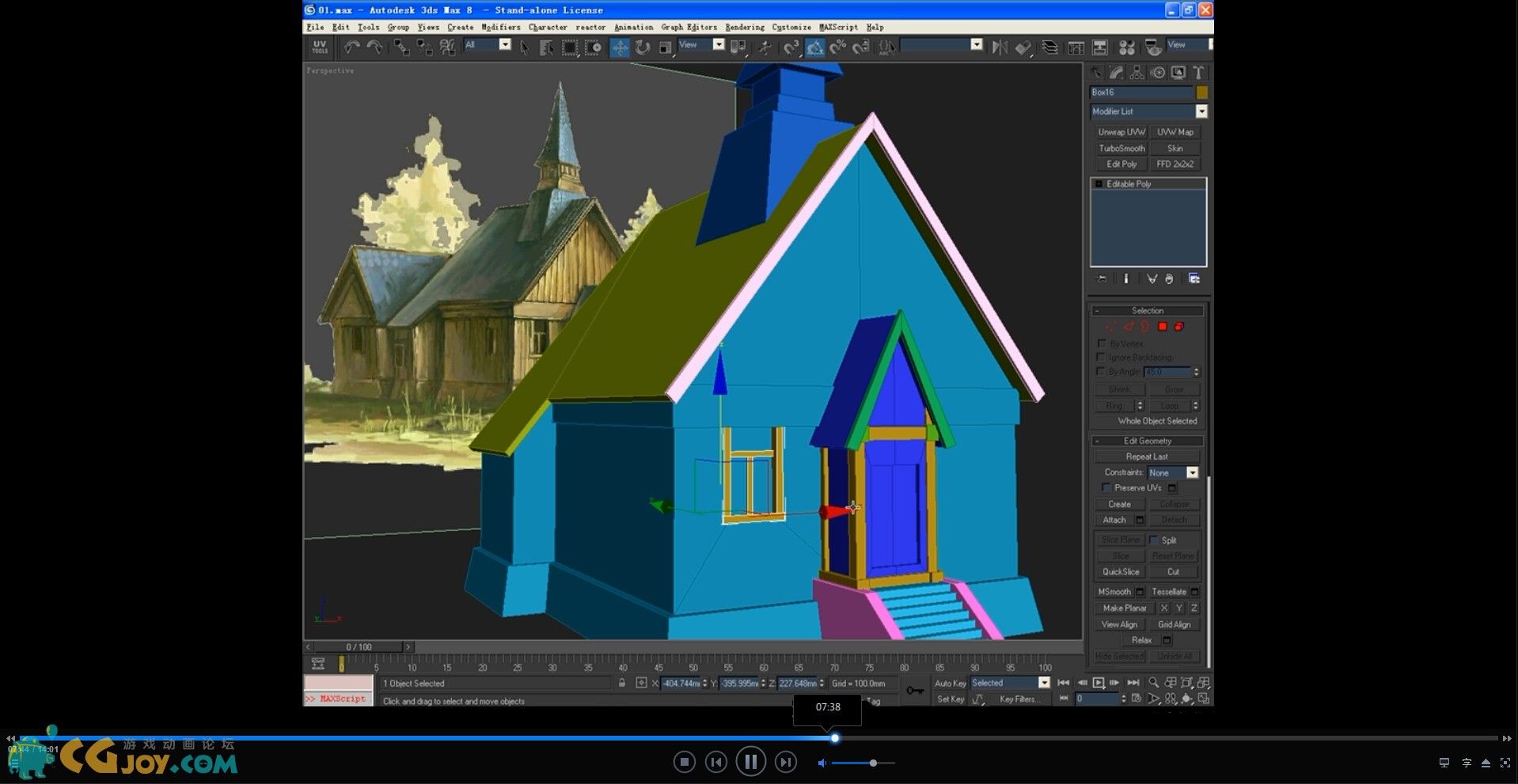Toggle the Set Key mode button

(x=950, y=699)
